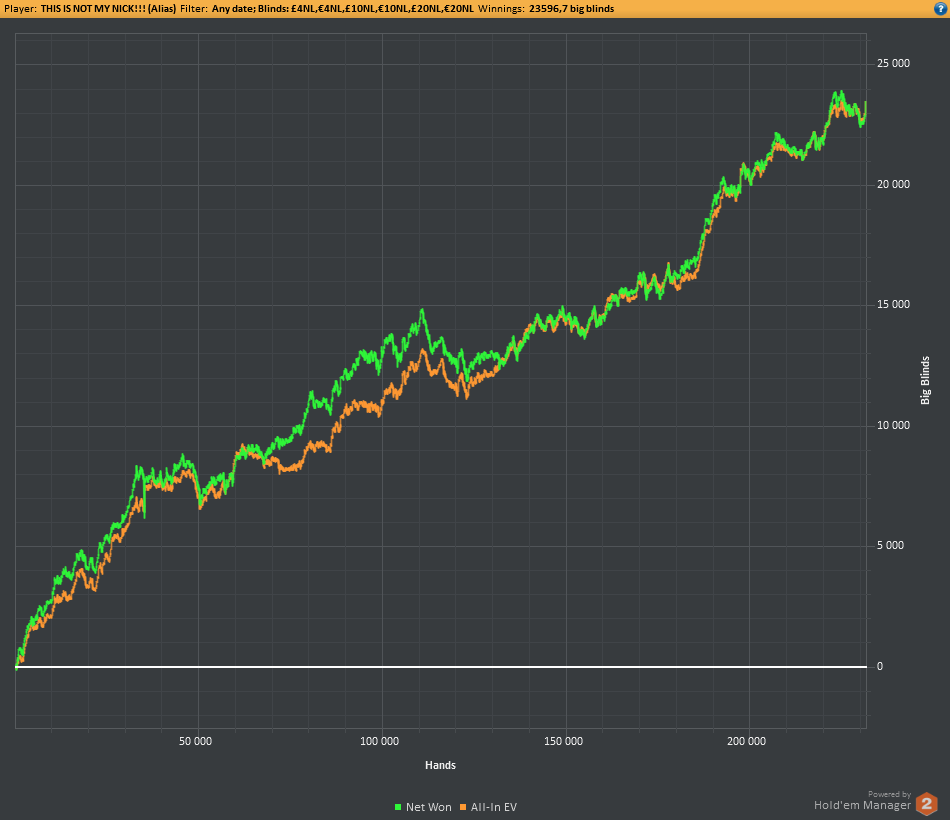950x820 pixels.
Task: Click the Net Won legend label
Action: tap(428, 807)
